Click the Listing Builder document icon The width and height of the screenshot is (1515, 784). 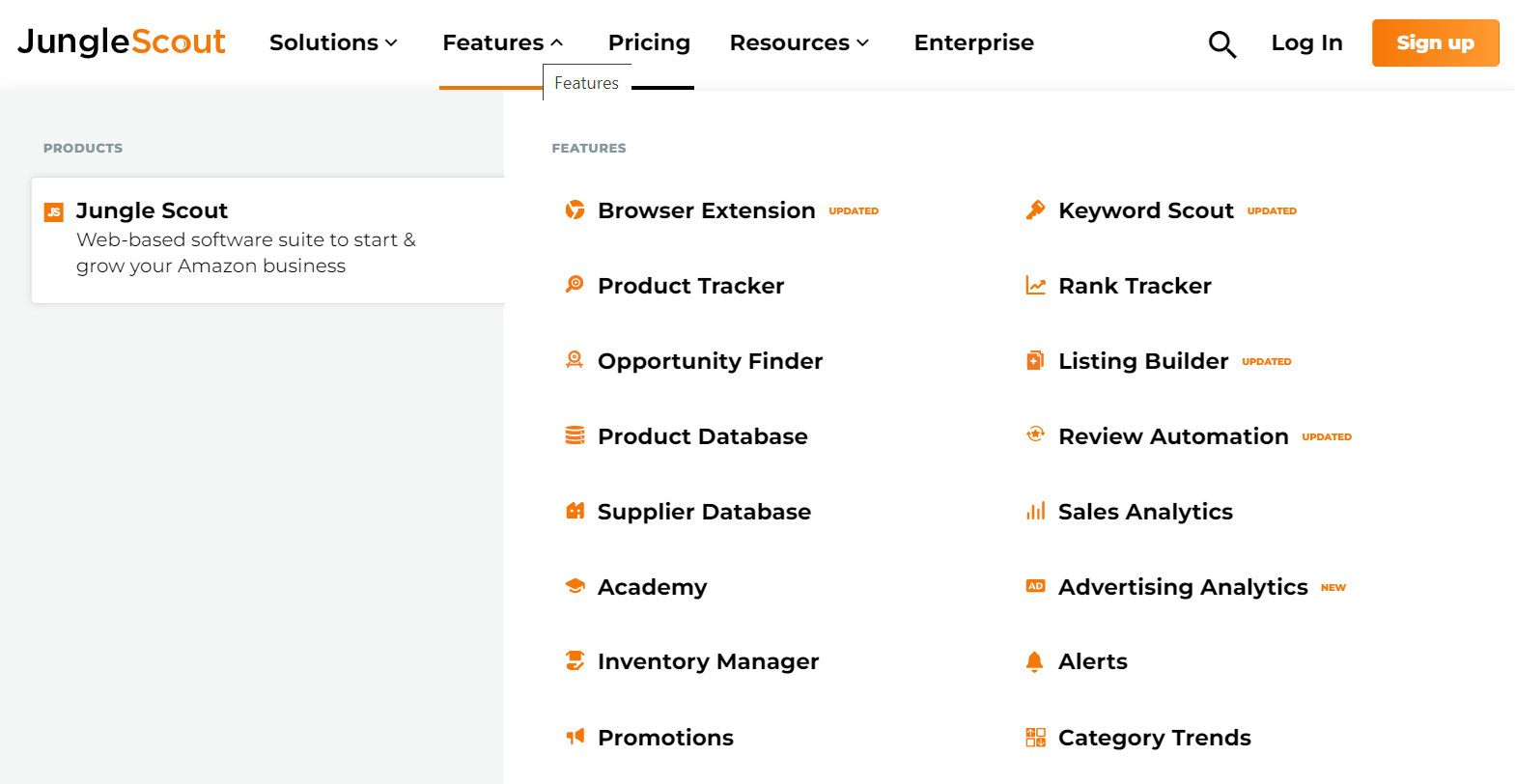(x=1035, y=360)
